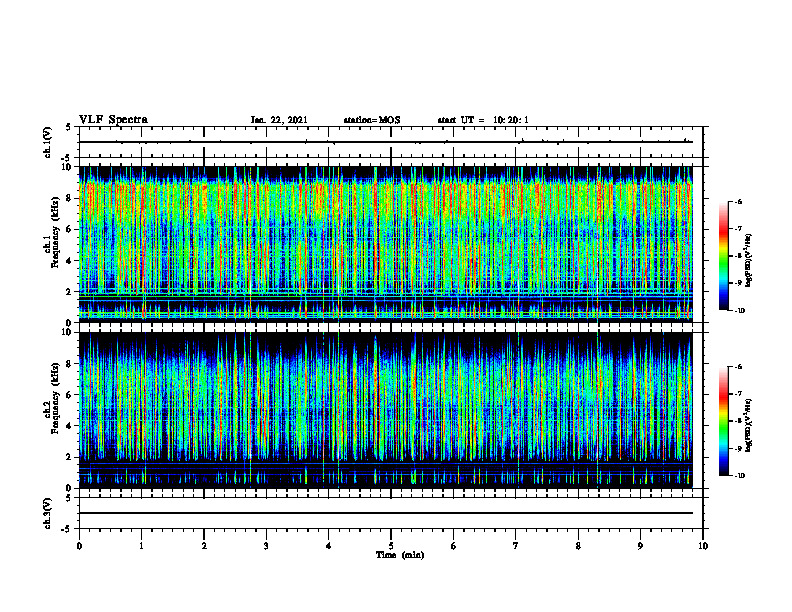
Task: Click the ch.1(V) panel "5" tick label
Action: 69,128
